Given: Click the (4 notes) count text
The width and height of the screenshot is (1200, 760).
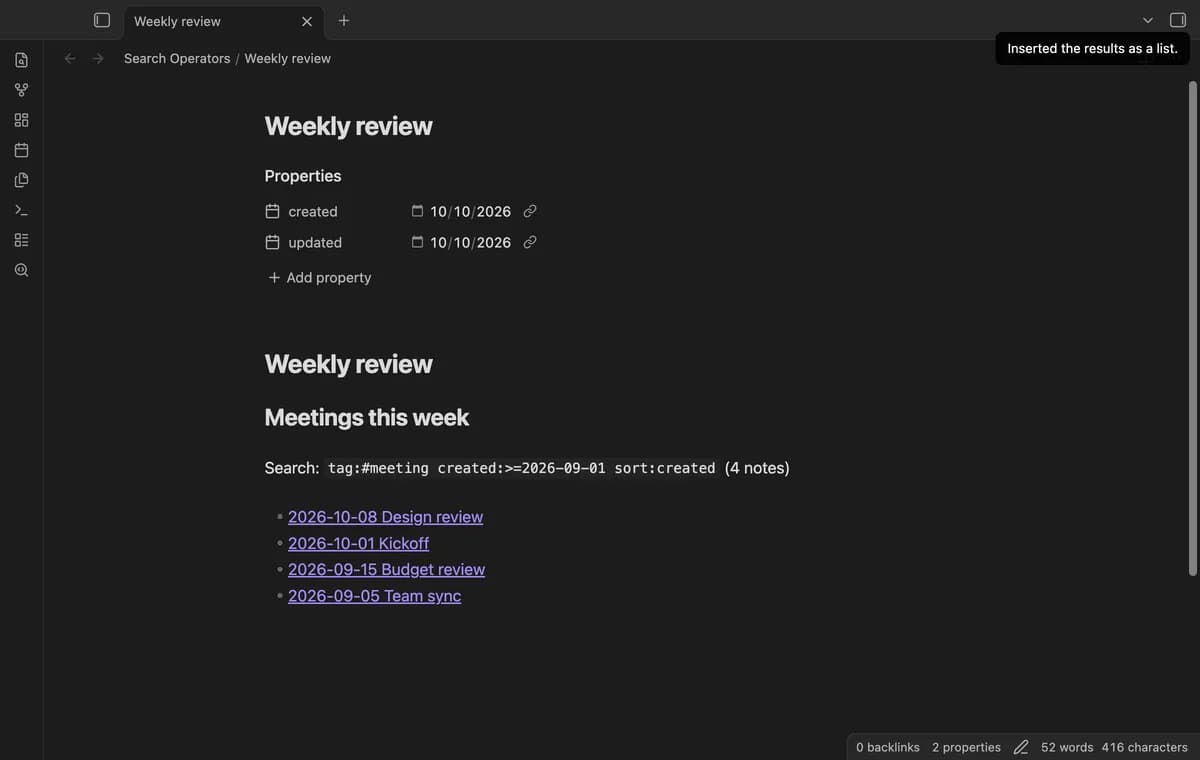Looking at the screenshot, I should [x=757, y=468].
